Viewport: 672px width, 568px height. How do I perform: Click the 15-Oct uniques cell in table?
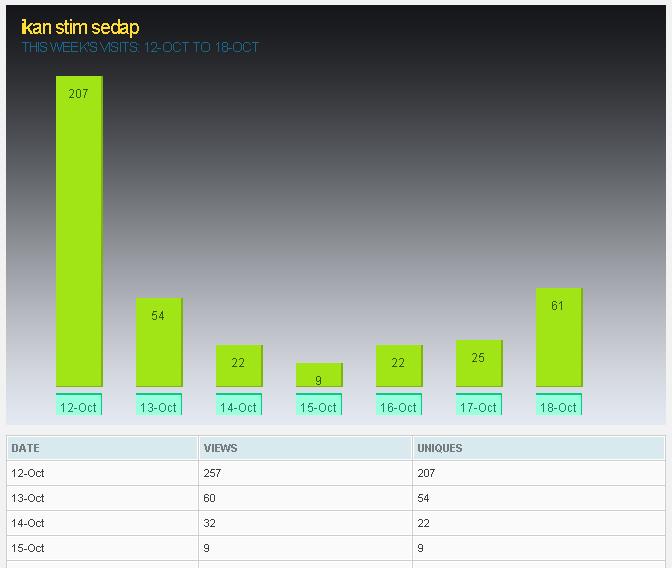[x=539, y=548]
